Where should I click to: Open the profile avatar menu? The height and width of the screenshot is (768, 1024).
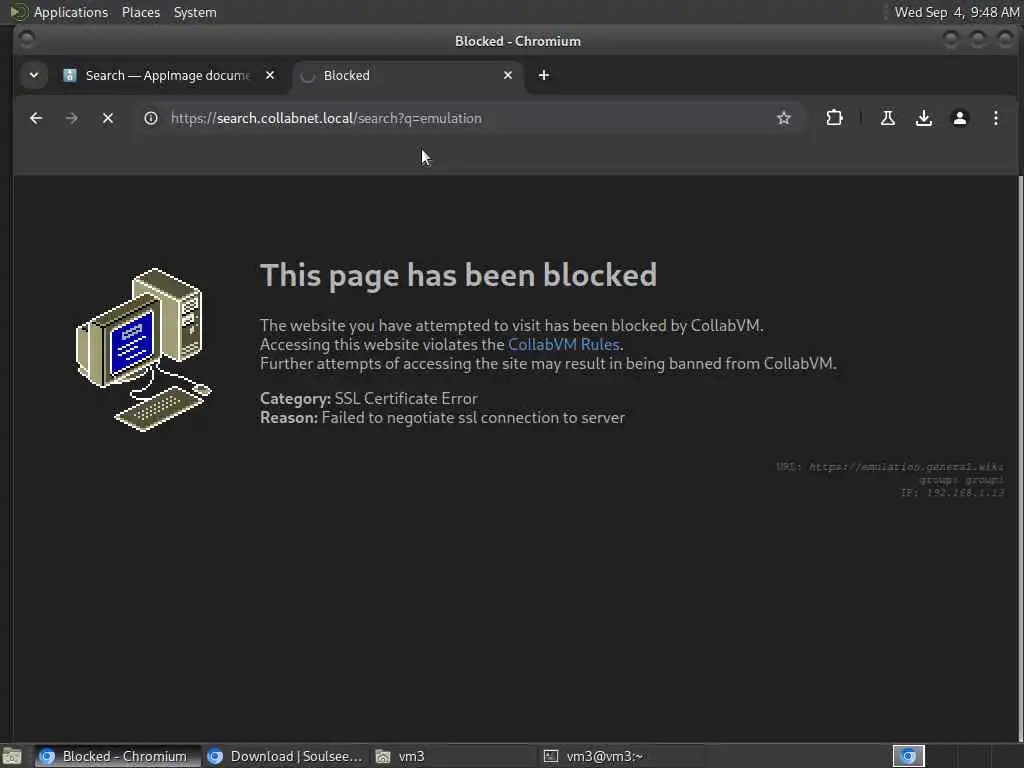[959, 118]
